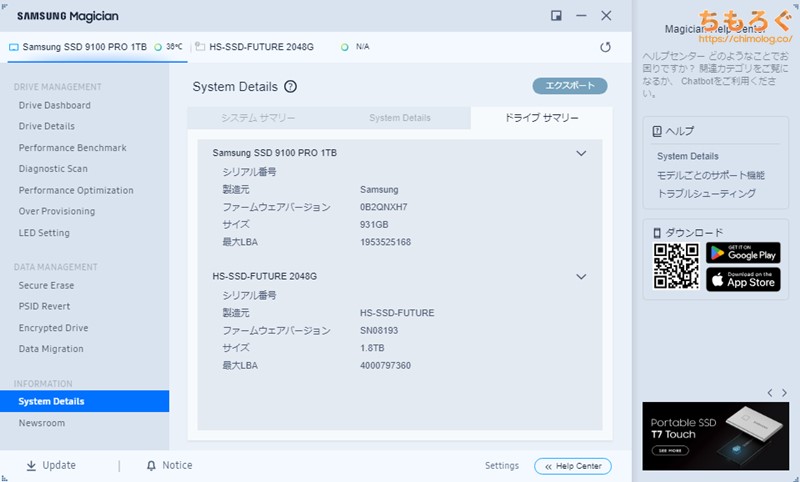Click the download QR code
The image size is (800, 482).
[x=676, y=266]
